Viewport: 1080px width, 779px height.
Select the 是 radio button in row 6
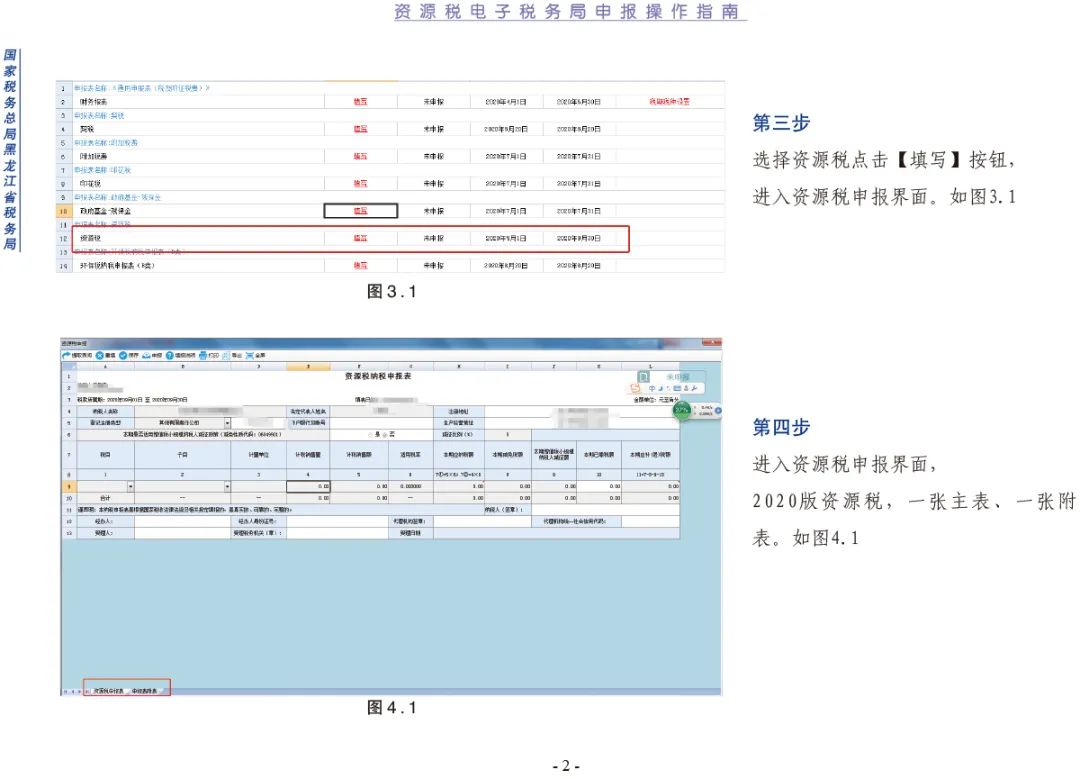(371, 435)
